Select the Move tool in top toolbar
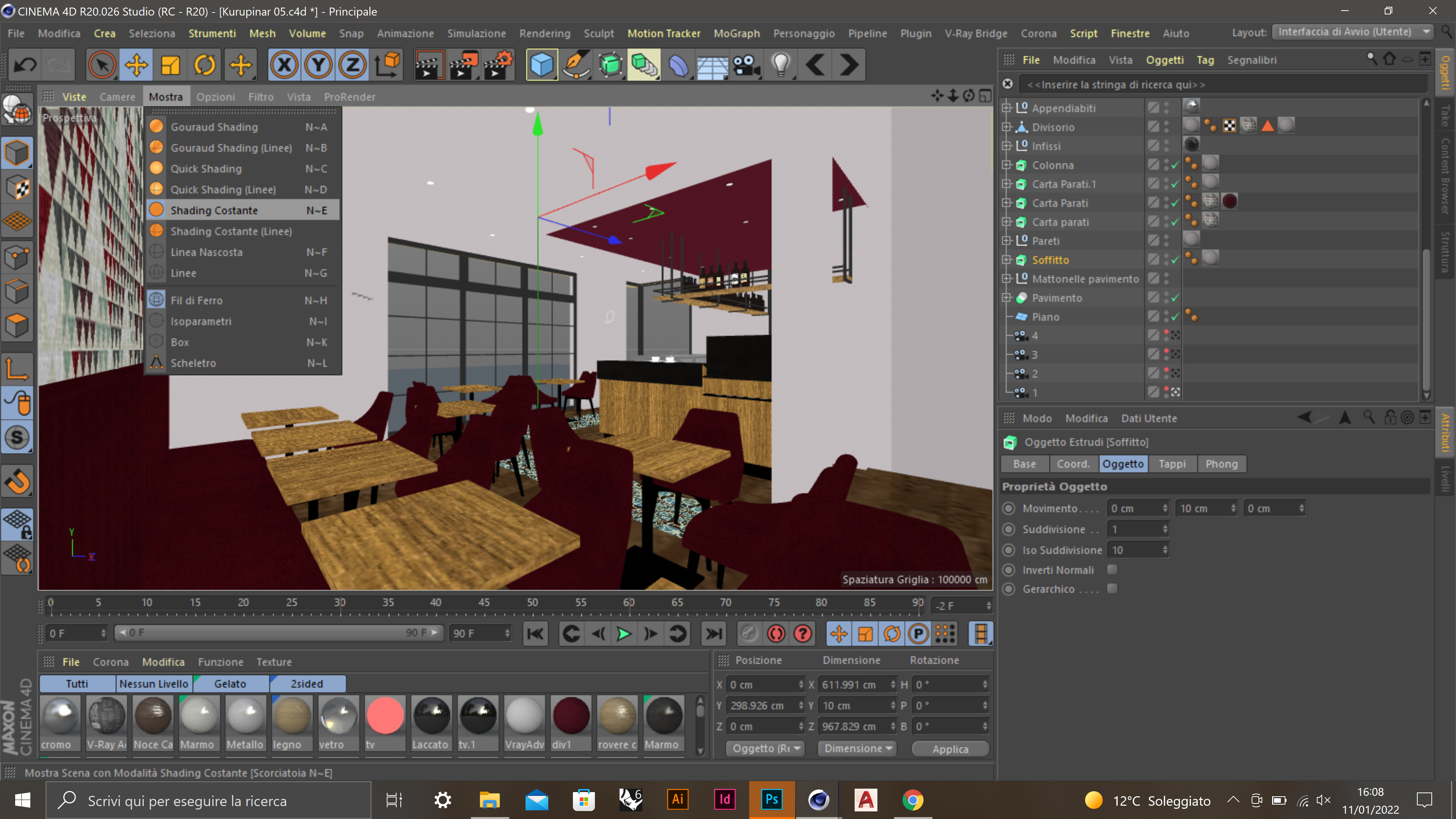This screenshot has width=1456, height=819. tap(136, 65)
